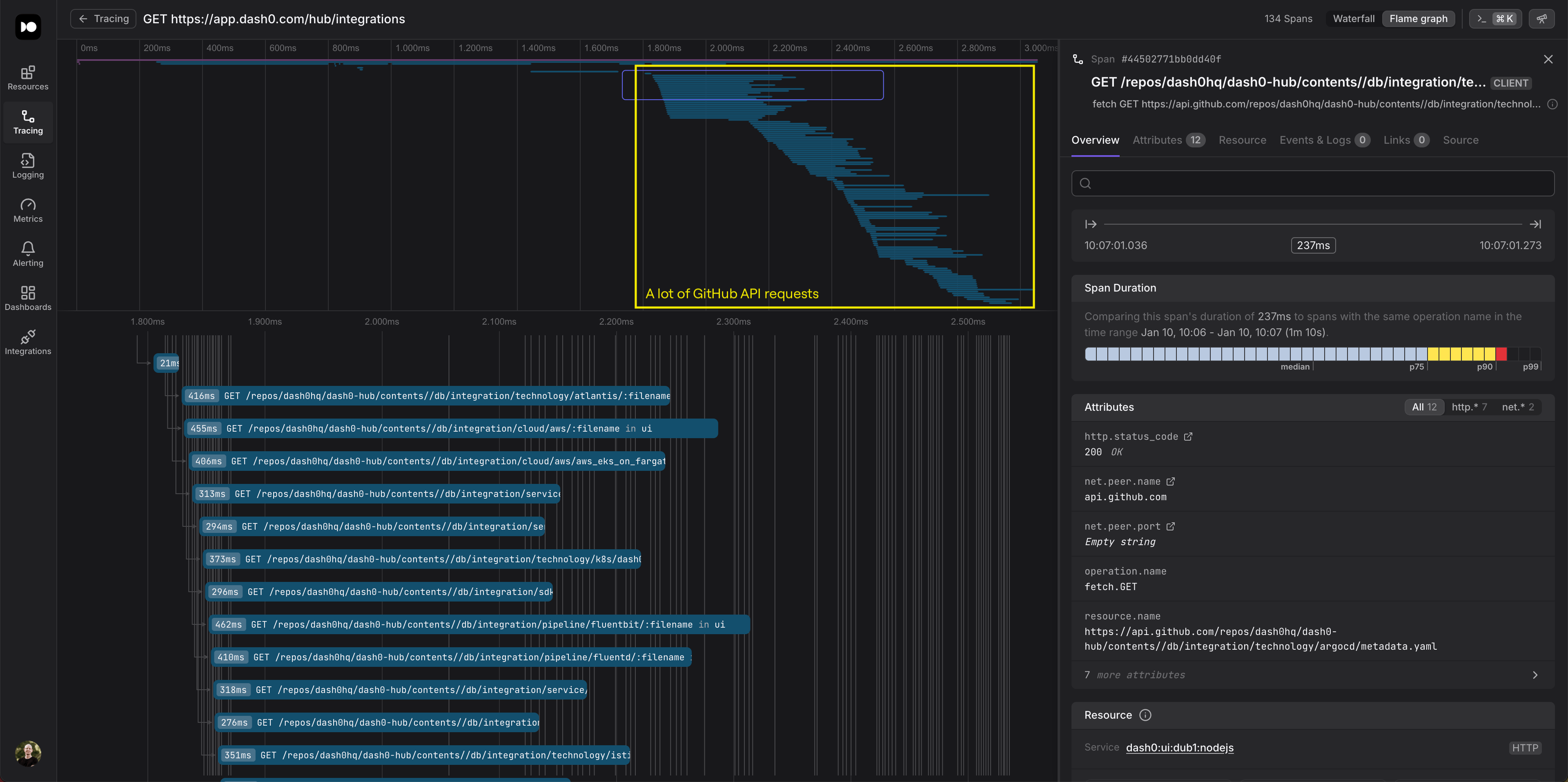Screen dimensions: 1568x782
Task: Open the Resources sidebar section
Action: point(28,78)
